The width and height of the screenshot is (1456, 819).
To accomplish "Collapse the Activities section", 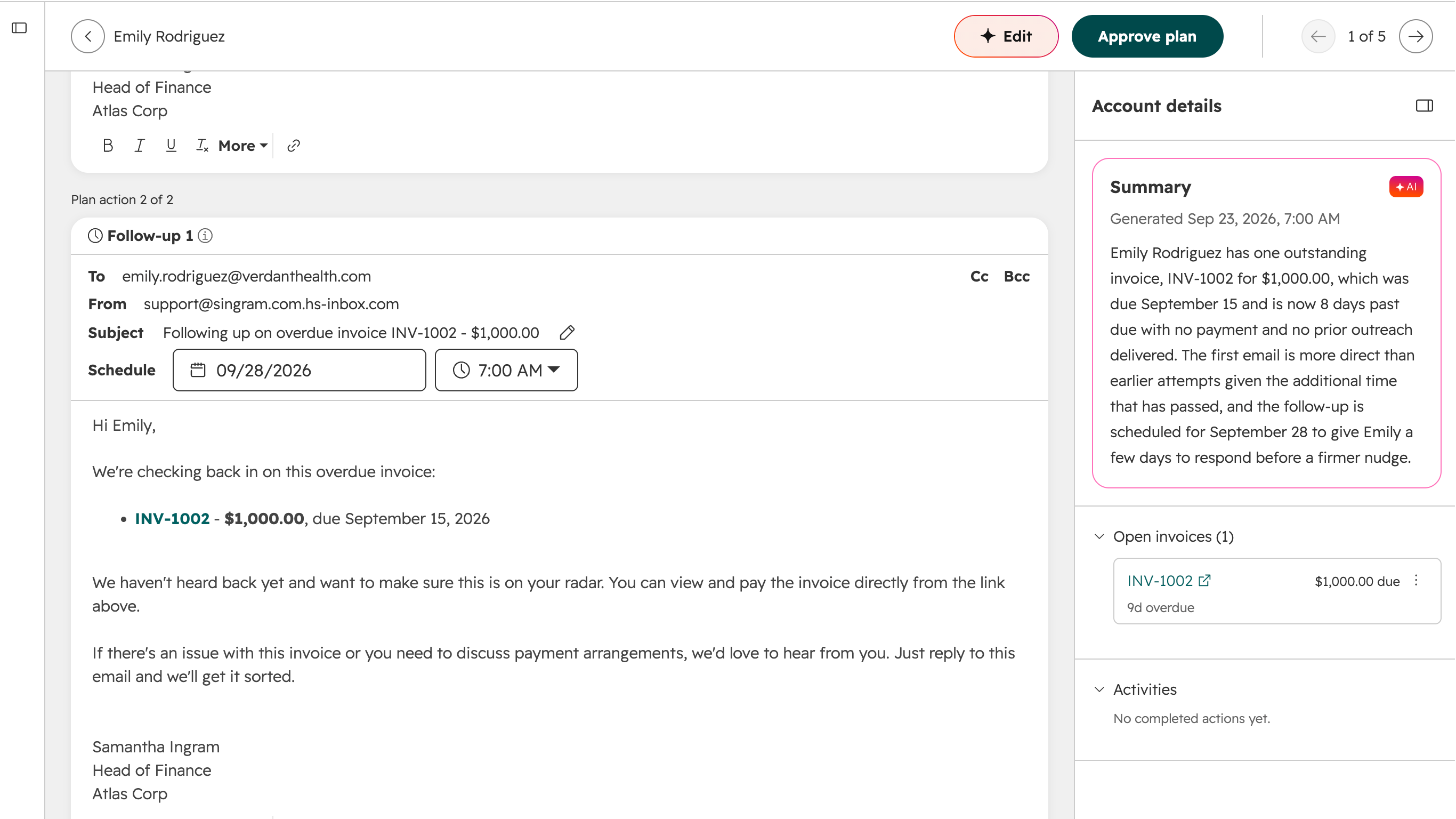I will (x=1099, y=689).
